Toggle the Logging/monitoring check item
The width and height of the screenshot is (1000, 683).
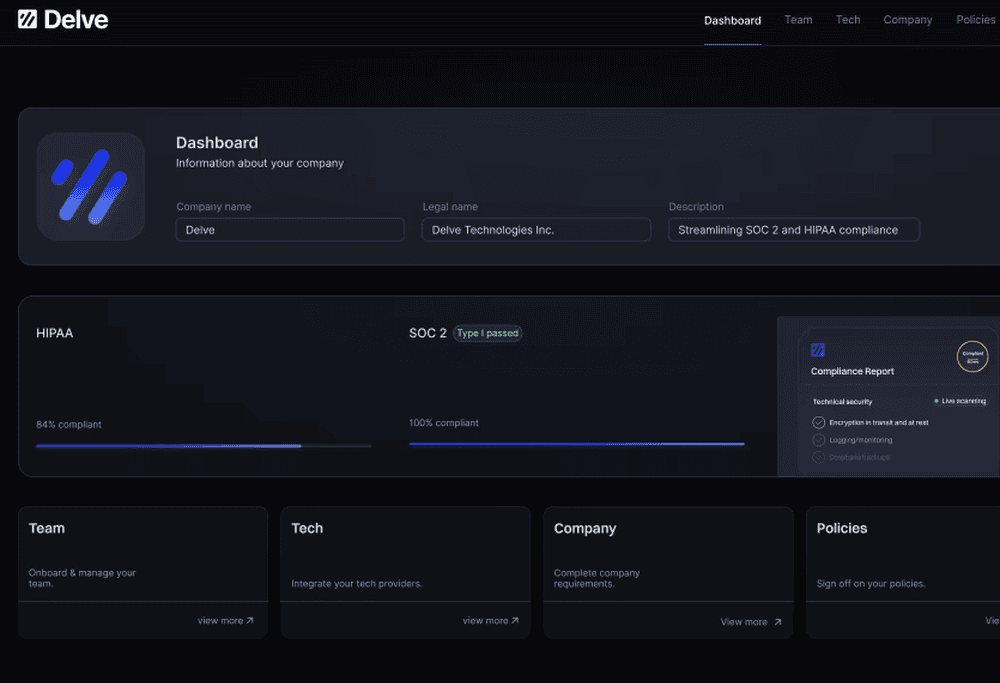tap(819, 440)
